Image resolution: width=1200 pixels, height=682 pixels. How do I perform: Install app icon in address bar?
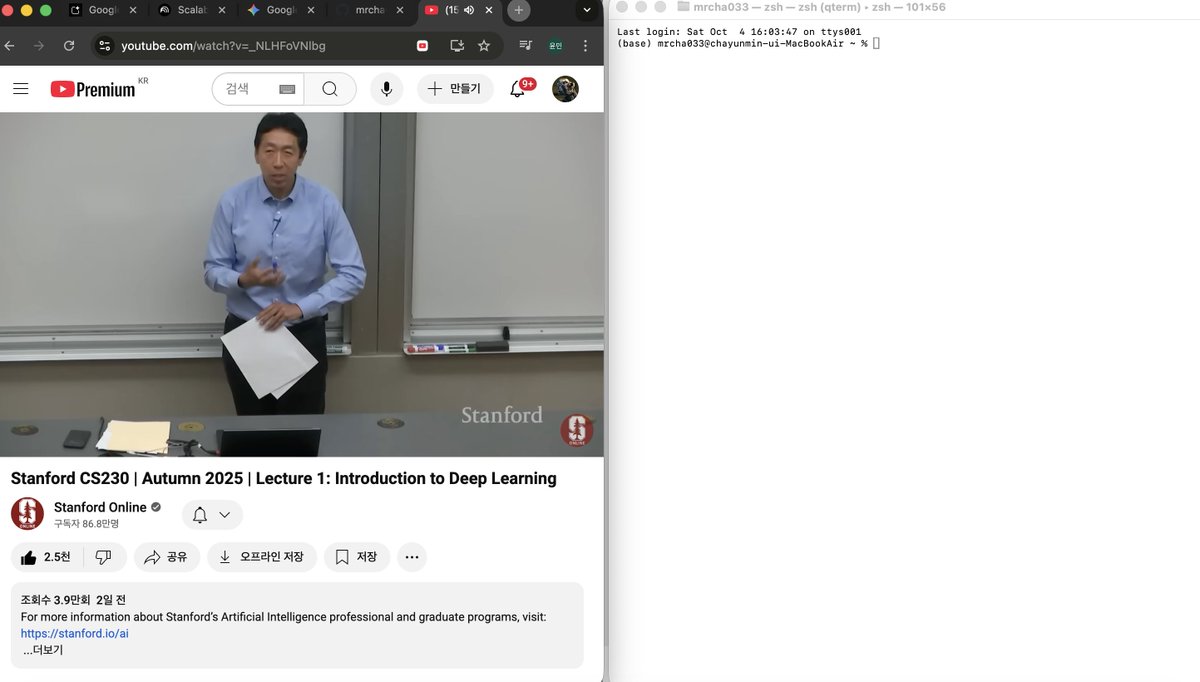[457, 46]
